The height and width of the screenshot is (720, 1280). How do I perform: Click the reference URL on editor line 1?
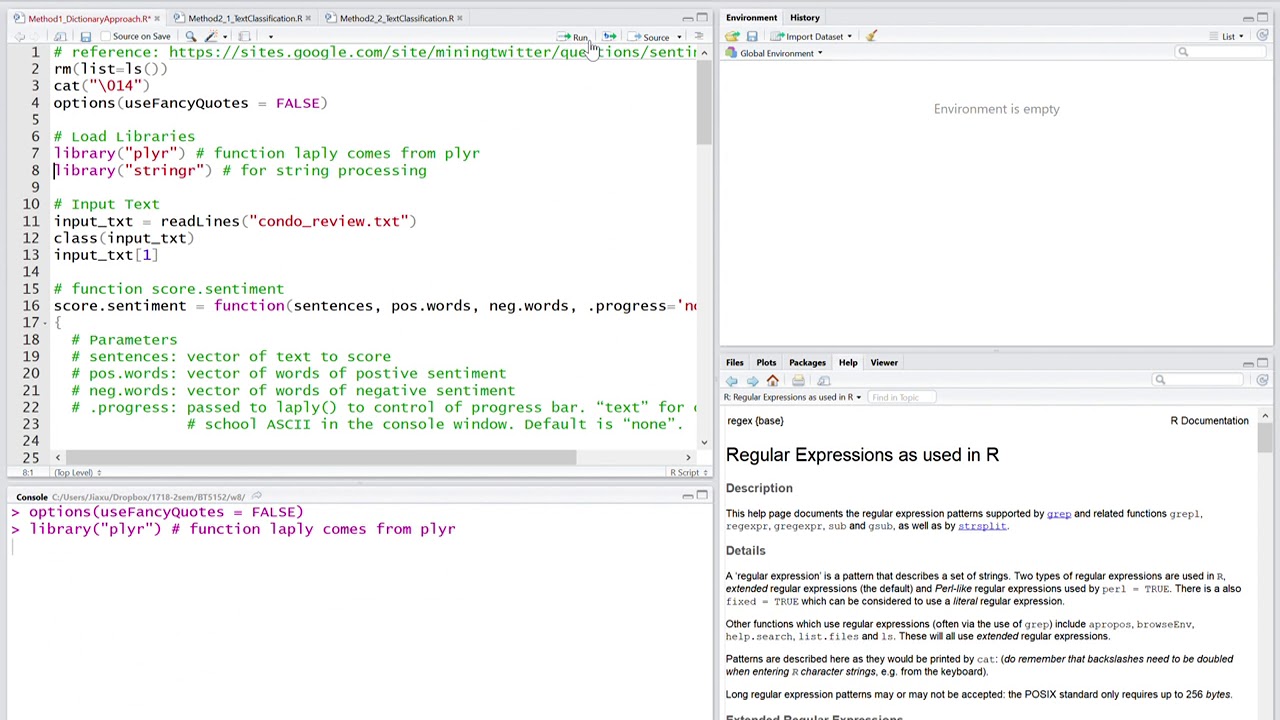(432, 52)
